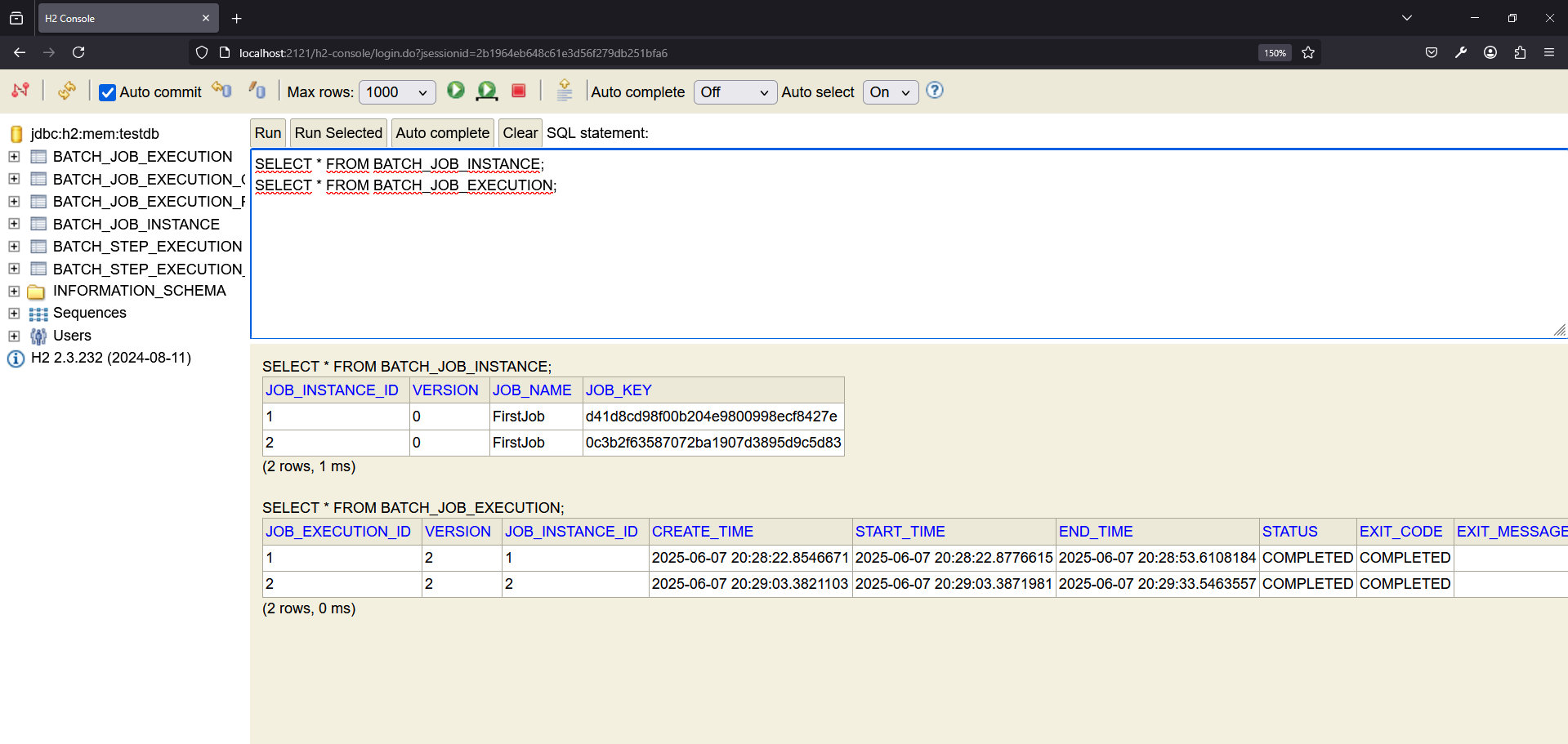Screen dimensions: 1568x744
Task: Click the INFORMATION_SCHEMA folder icon
Action: pos(37,292)
